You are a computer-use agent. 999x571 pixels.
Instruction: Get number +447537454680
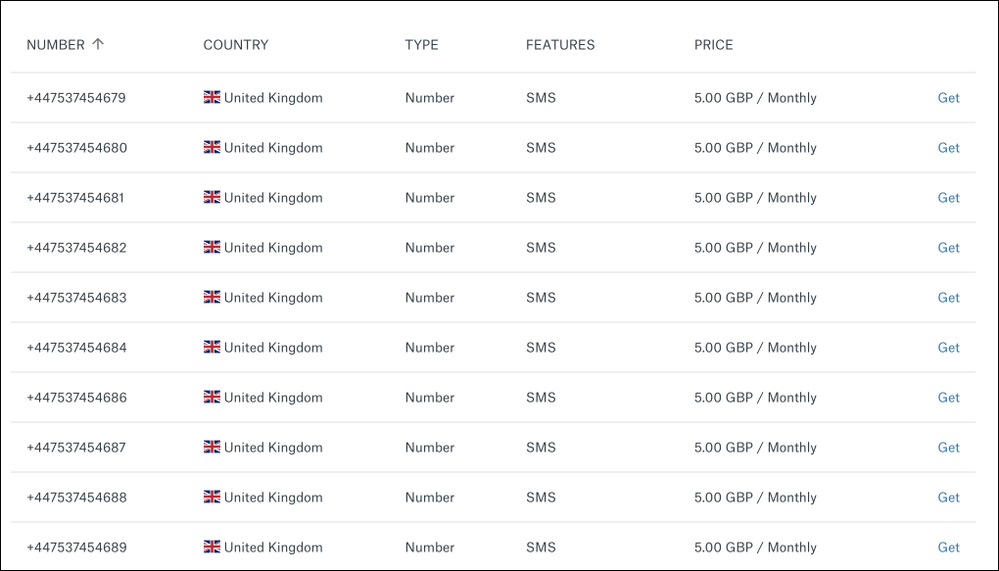[x=948, y=147]
